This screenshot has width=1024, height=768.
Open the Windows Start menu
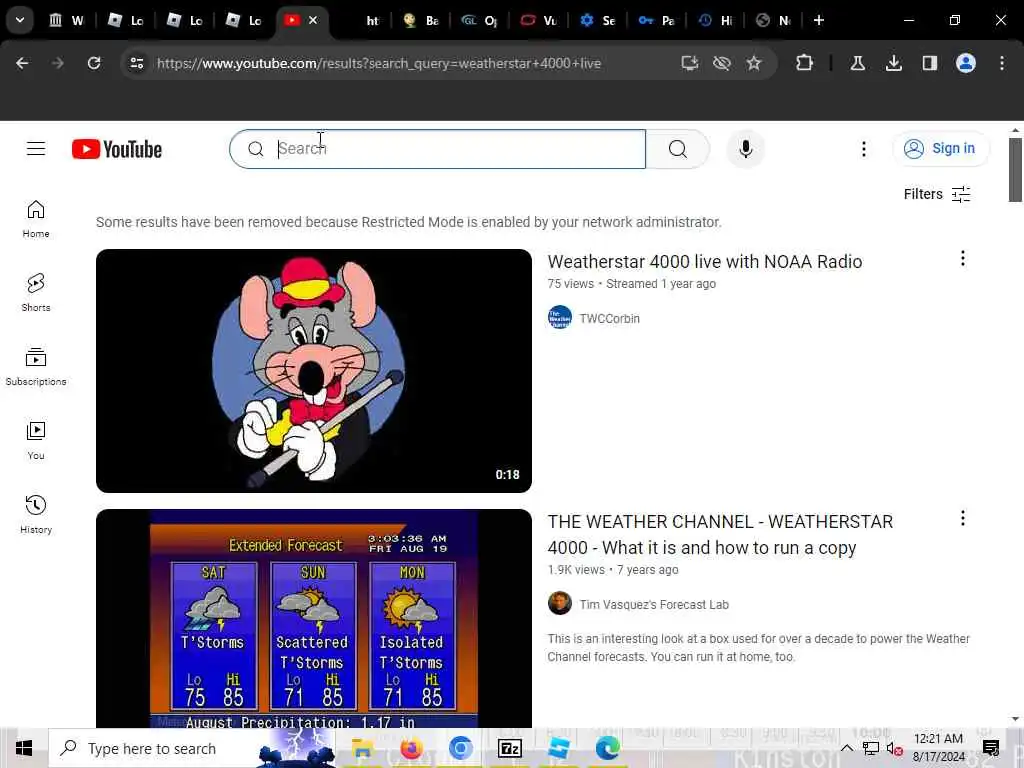point(24,748)
